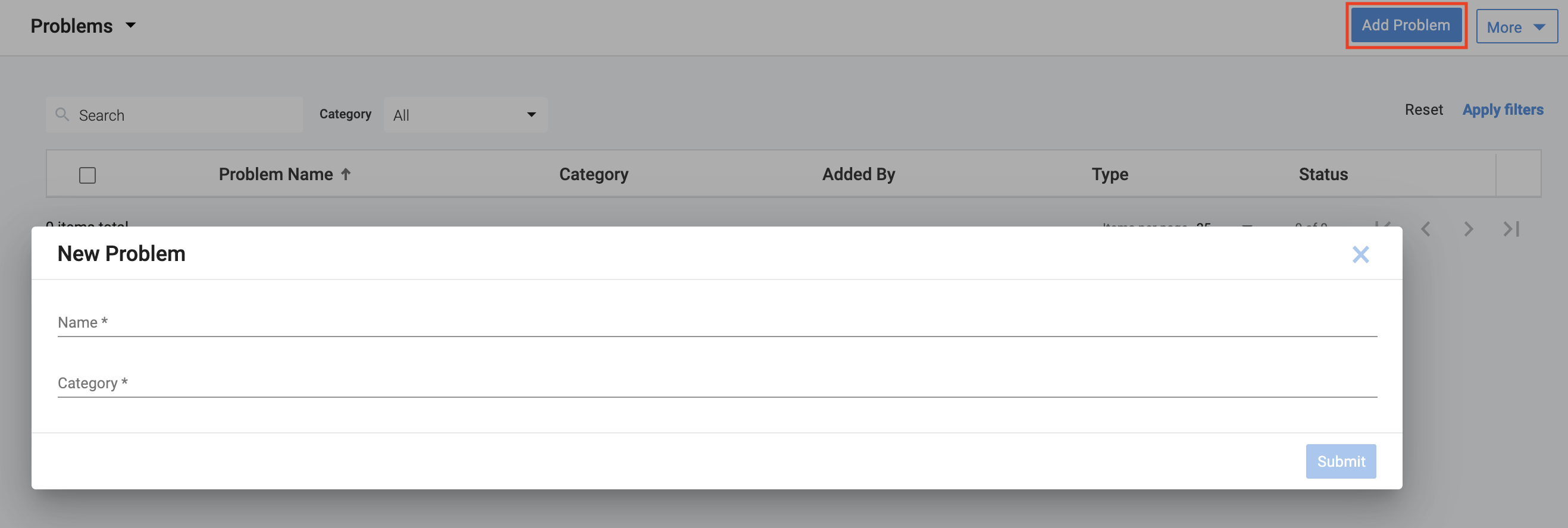Expand the Category filter dropdown showing All
Image resolution: width=1568 pixels, height=528 pixels.
pyautogui.click(x=465, y=114)
